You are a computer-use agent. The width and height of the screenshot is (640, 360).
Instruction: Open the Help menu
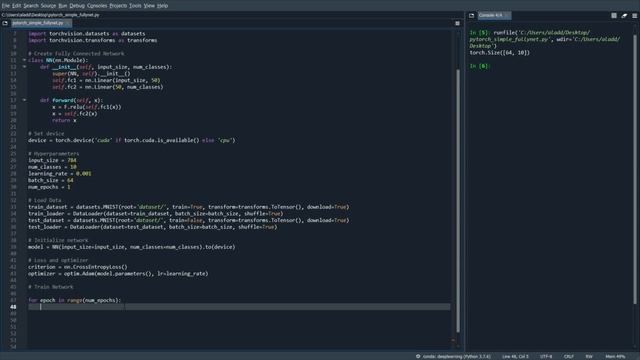point(162,6)
